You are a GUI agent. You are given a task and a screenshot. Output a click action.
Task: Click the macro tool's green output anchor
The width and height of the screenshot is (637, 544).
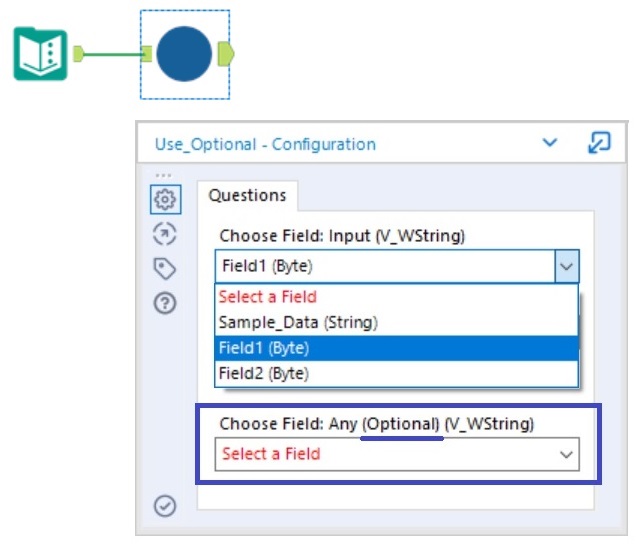point(225,54)
